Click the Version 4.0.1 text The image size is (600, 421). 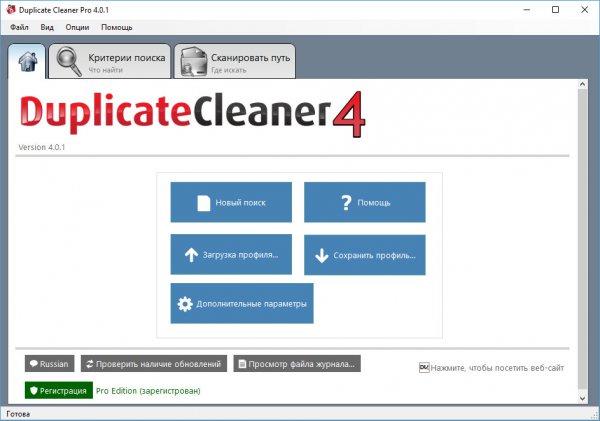click(42, 147)
